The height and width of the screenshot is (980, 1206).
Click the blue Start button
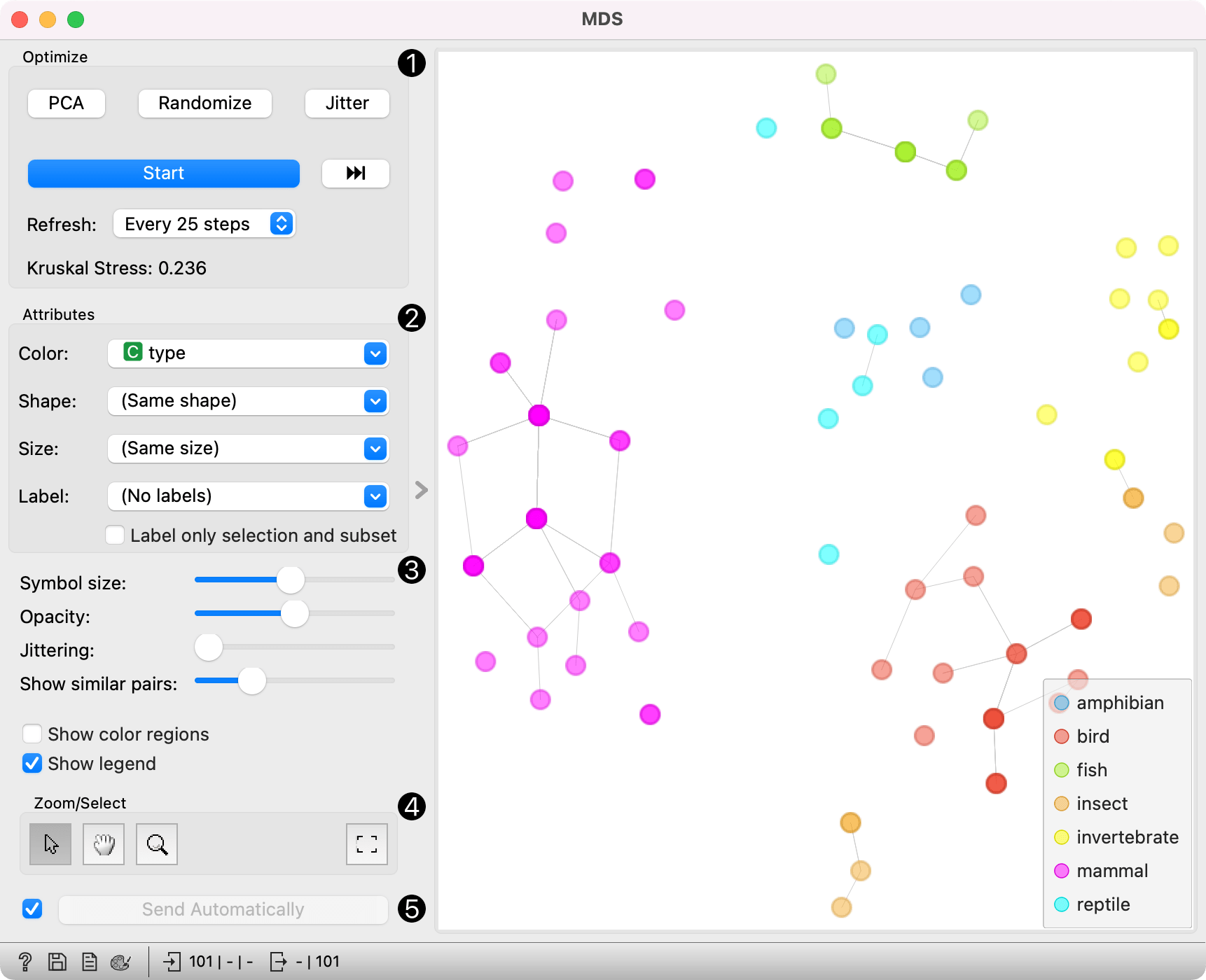(x=164, y=174)
